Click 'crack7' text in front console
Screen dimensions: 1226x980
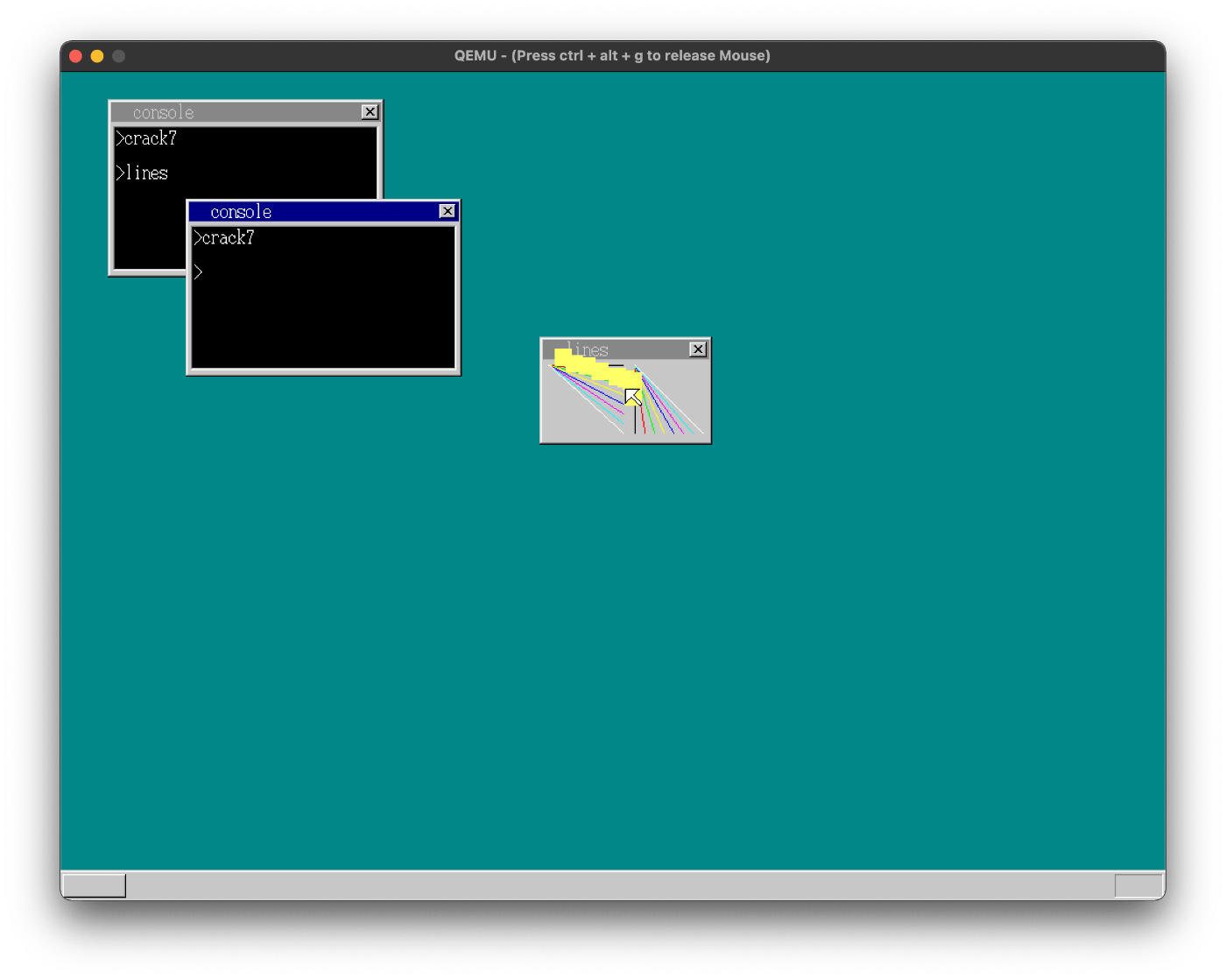pos(229,237)
